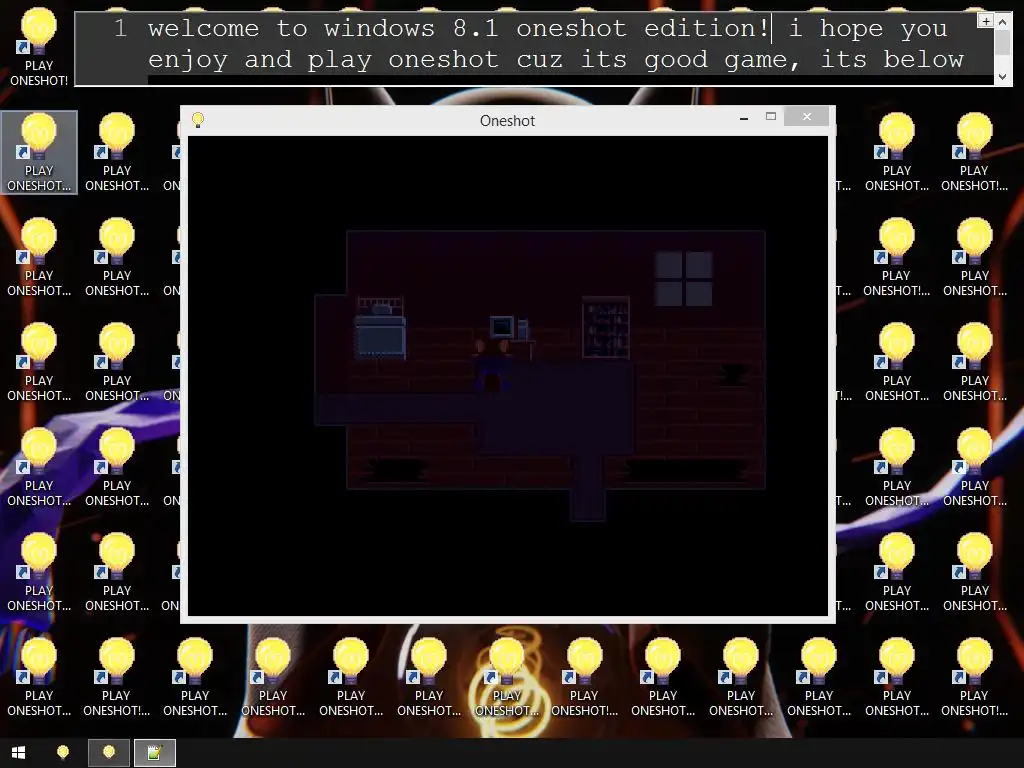Open the ninth shortcut in the bottom desktop row
1024x768 pixels.
[x=663, y=677]
